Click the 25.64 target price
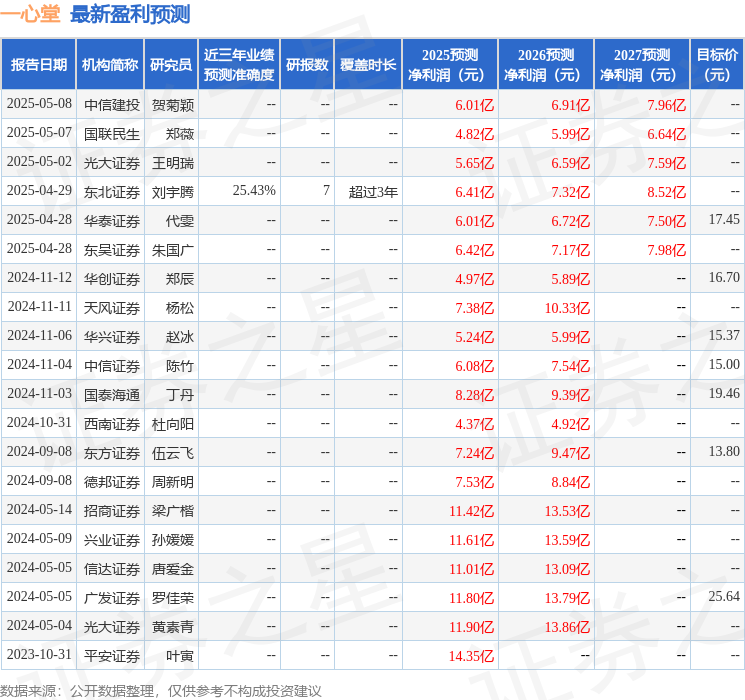Viewport: 745px width, 700px height. coord(724,596)
